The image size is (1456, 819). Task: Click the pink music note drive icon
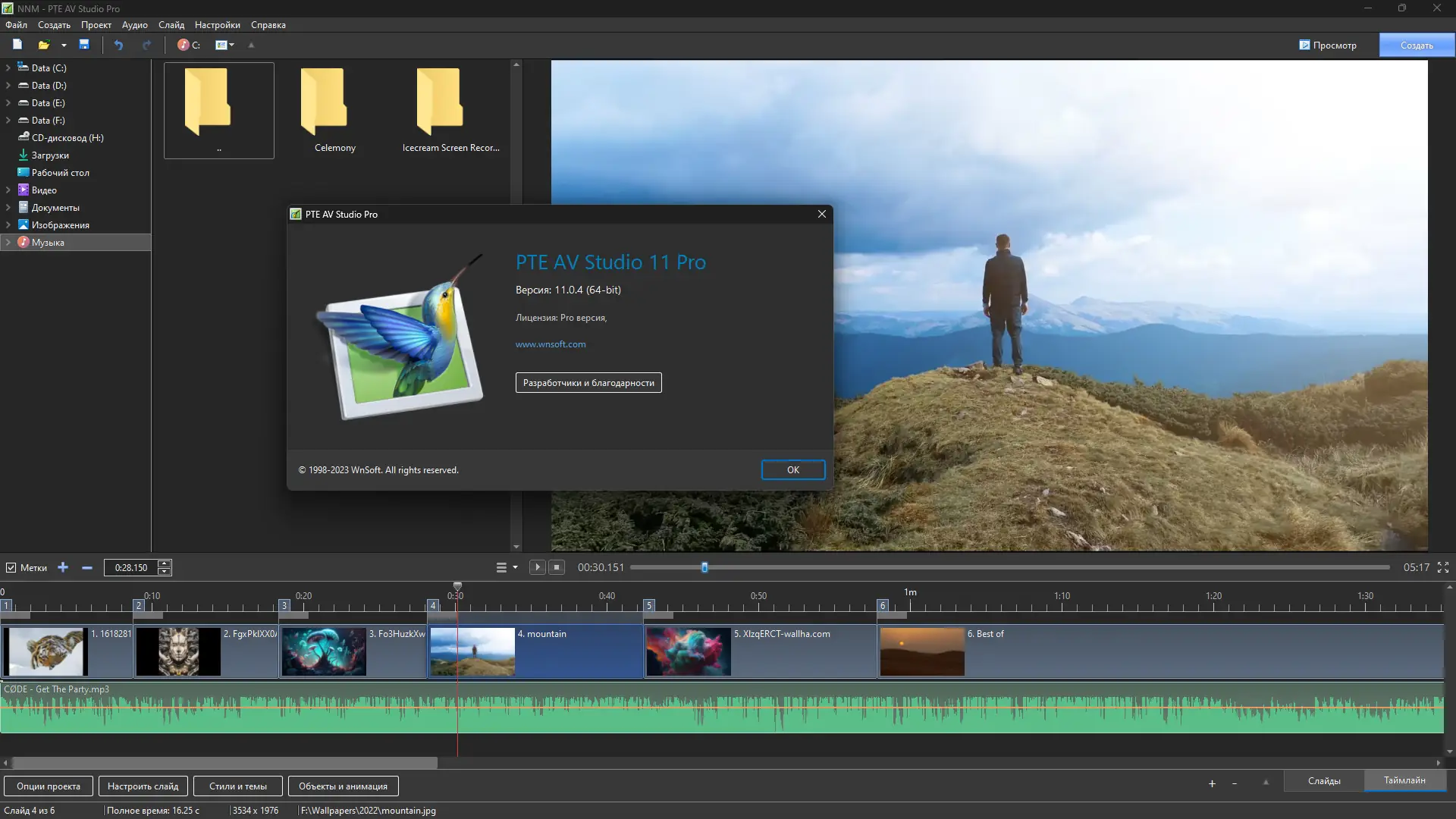[x=183, y=45]
